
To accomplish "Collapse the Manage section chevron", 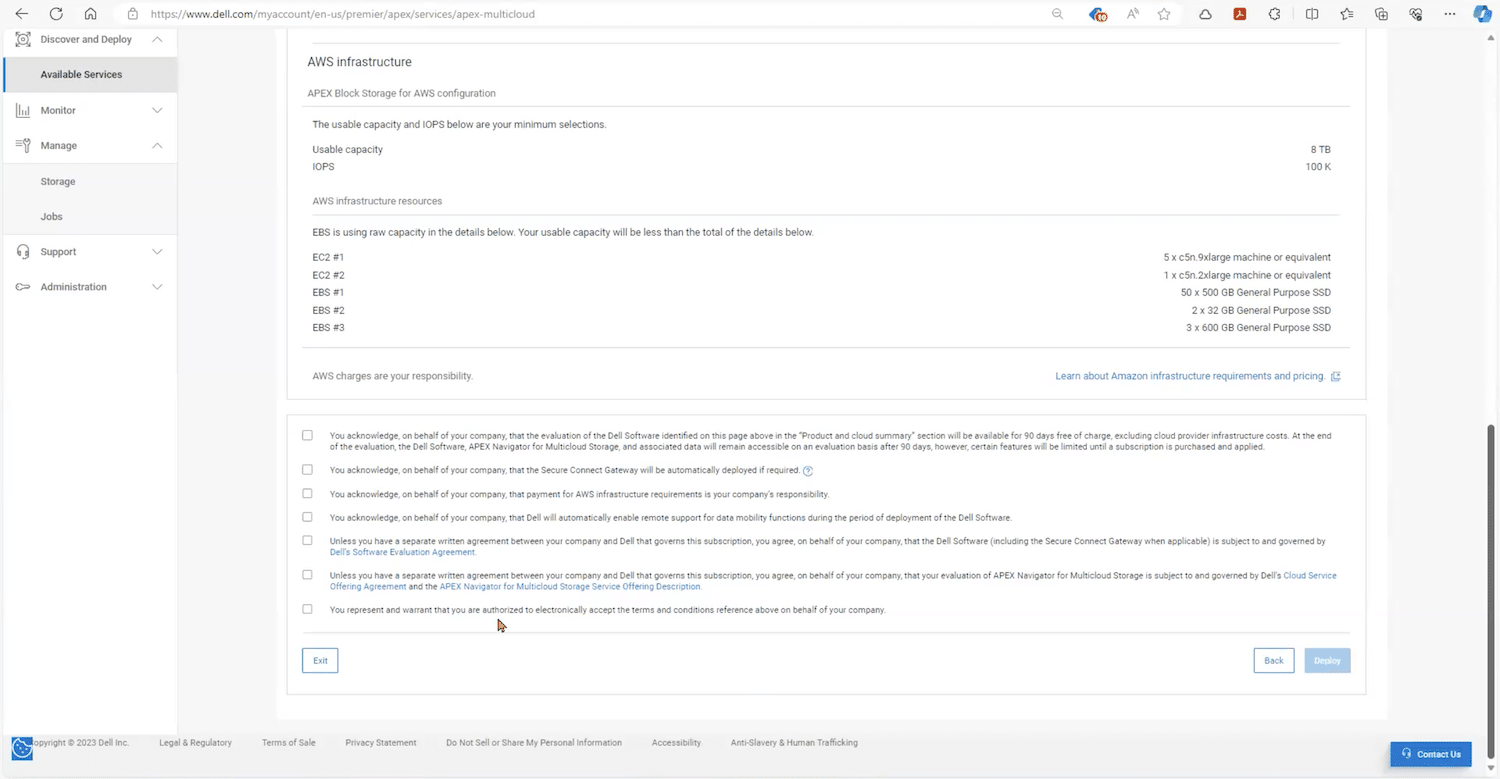I will click(x=157, y=145).
